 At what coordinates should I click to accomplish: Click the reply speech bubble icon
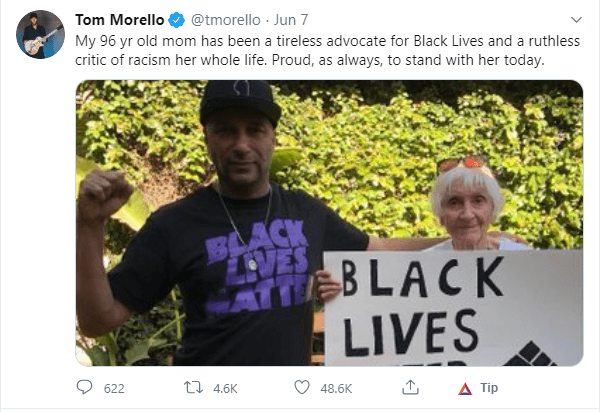click(84, 387)
